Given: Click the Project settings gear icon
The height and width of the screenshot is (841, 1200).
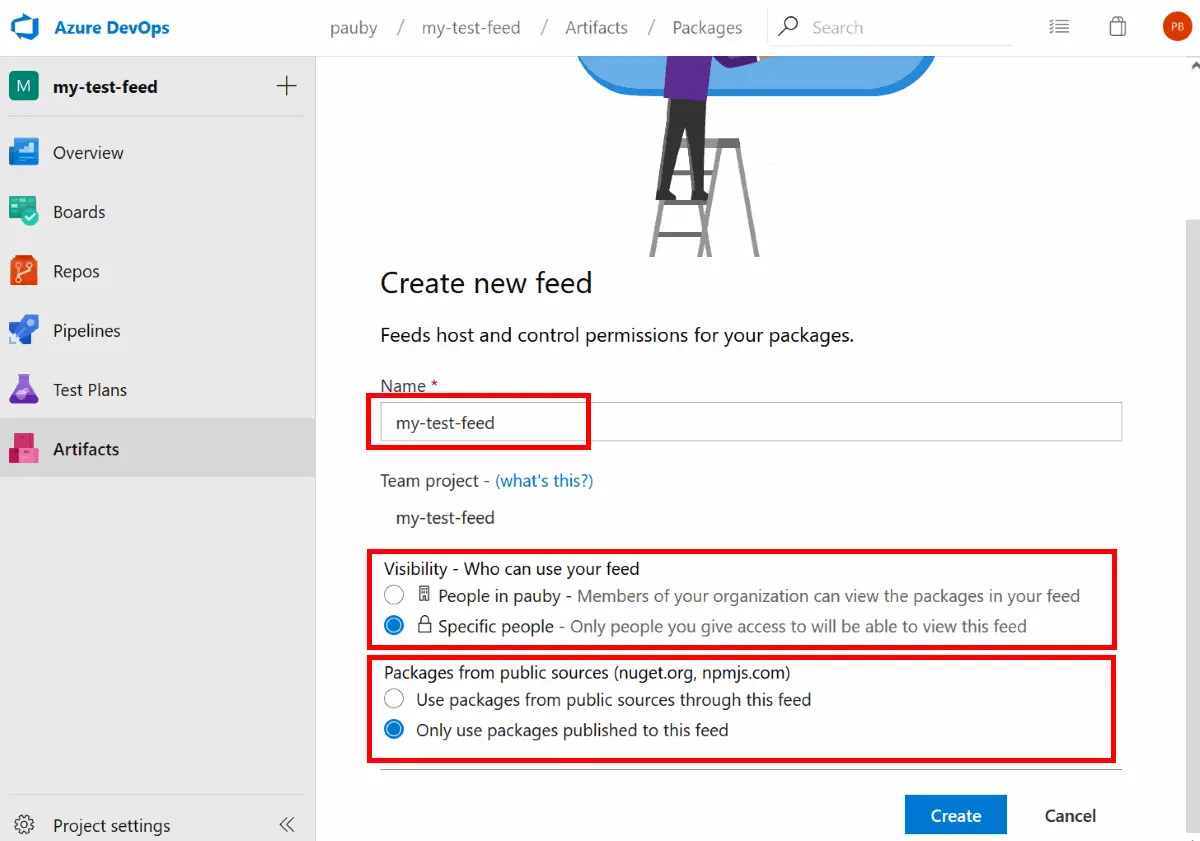Looking at the screenshot, I should [24, 825].
